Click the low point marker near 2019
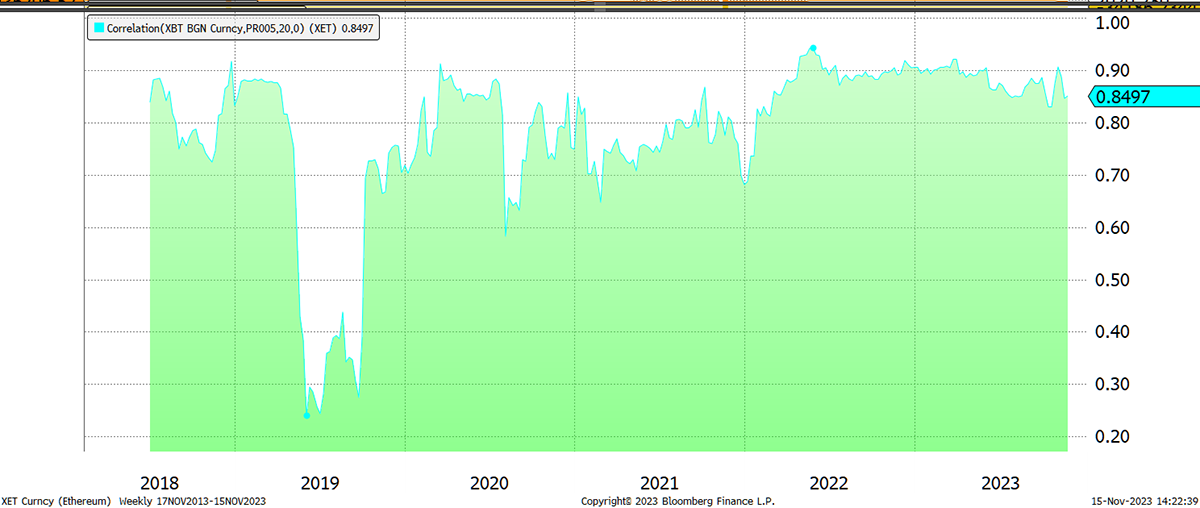Viewport: 1200px width, 508px height. coord(306,415)
